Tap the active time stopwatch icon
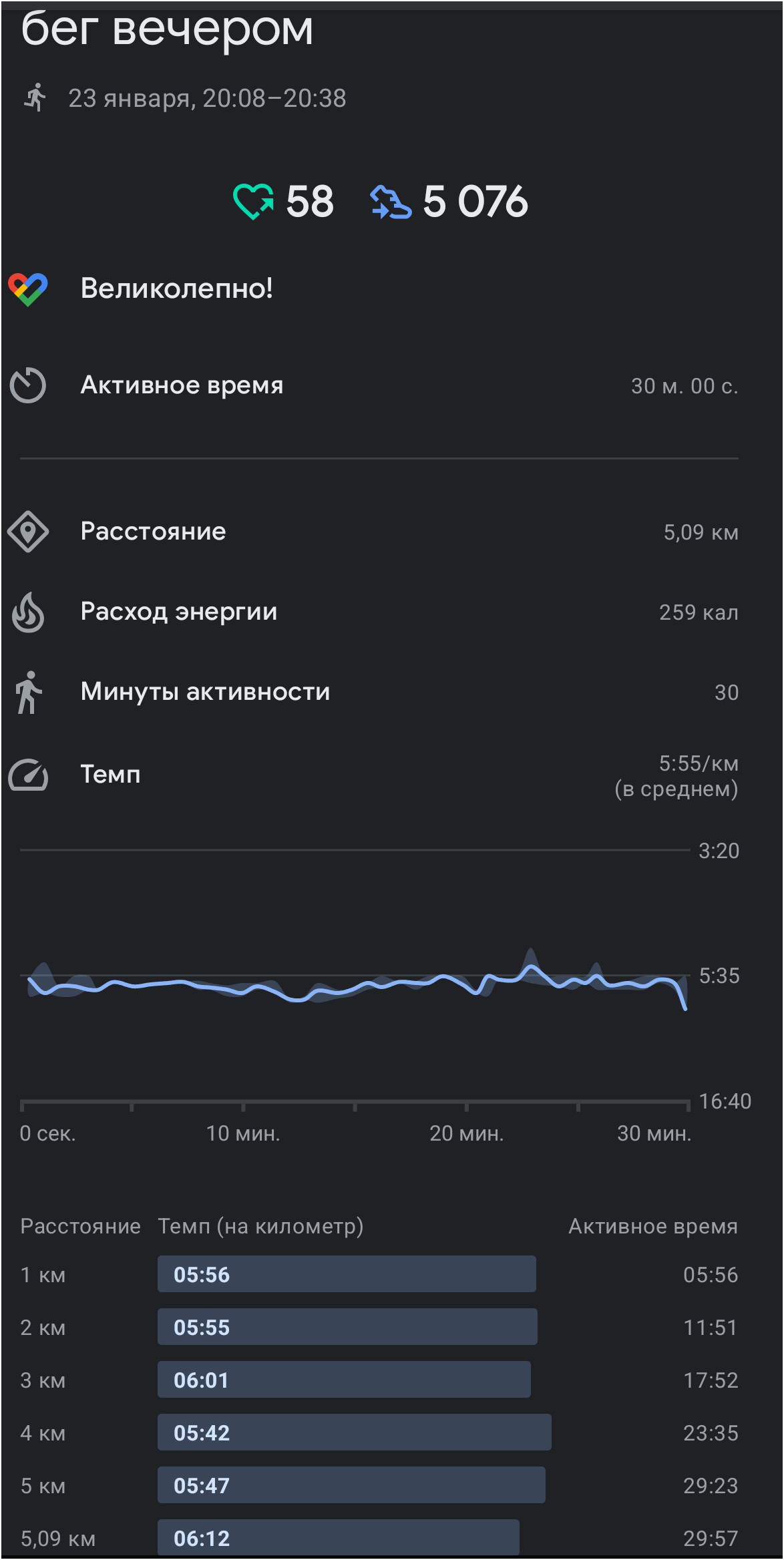 point(28,385)
